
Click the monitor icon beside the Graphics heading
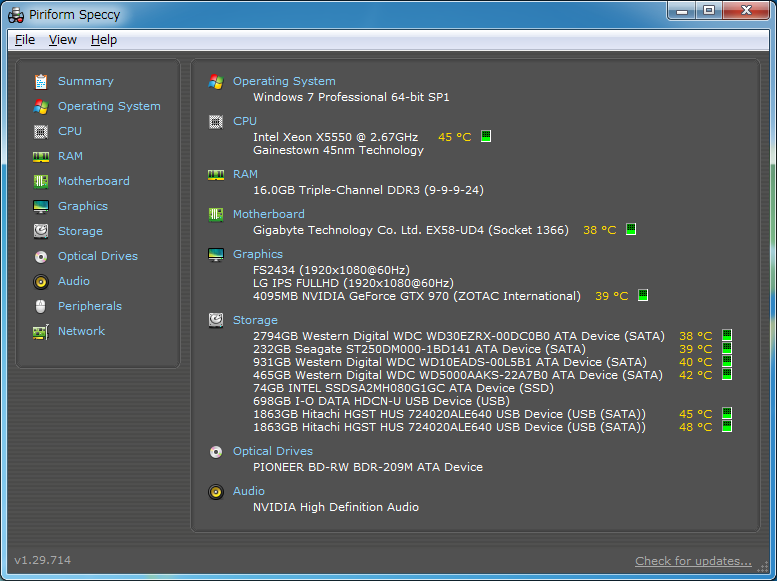[x=216, y=254]
